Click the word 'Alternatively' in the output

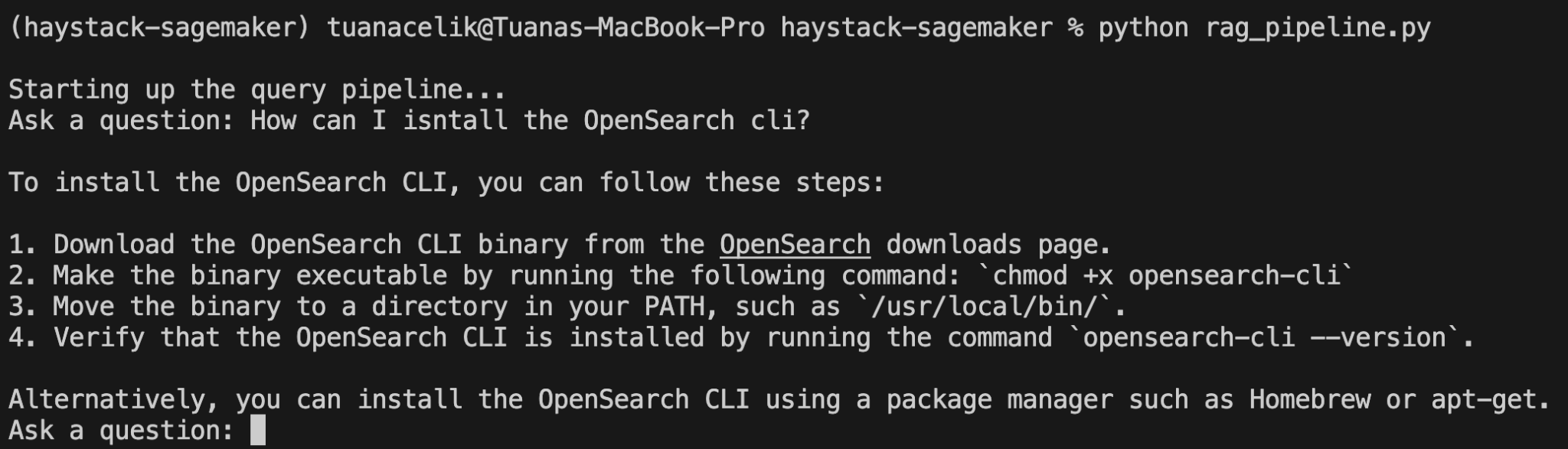pos(106,399)
